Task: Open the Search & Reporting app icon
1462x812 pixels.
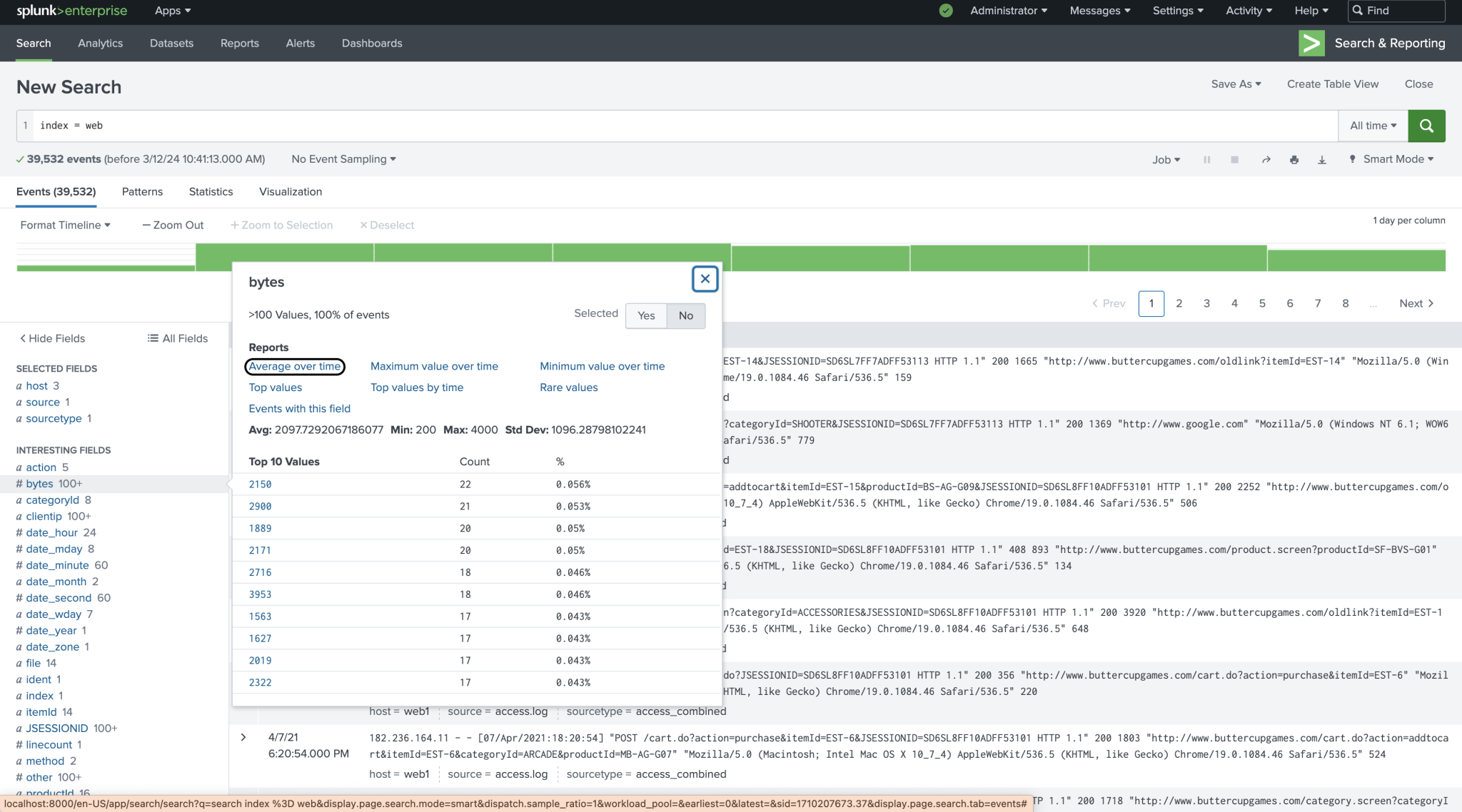Action: [x=1311, y=43]
